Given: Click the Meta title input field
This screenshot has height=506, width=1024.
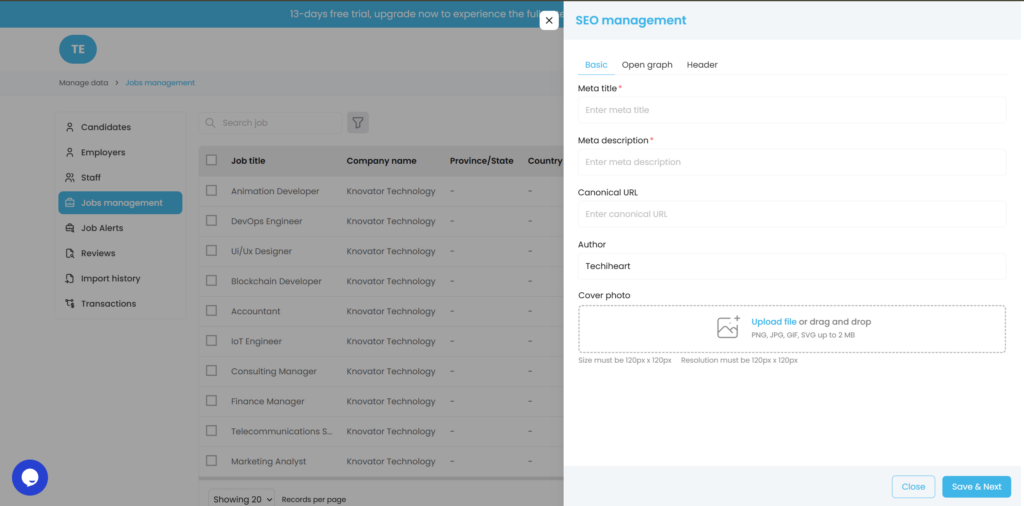Looking at the screenshot, I should (x=791, y=110).
